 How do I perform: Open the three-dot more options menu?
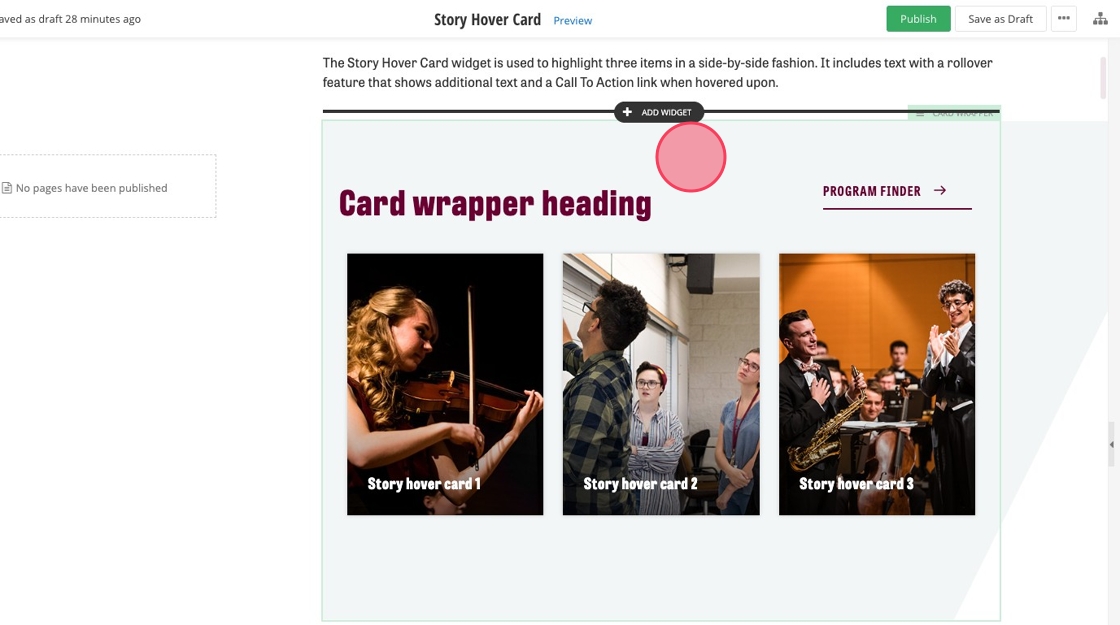[1064, 19]
